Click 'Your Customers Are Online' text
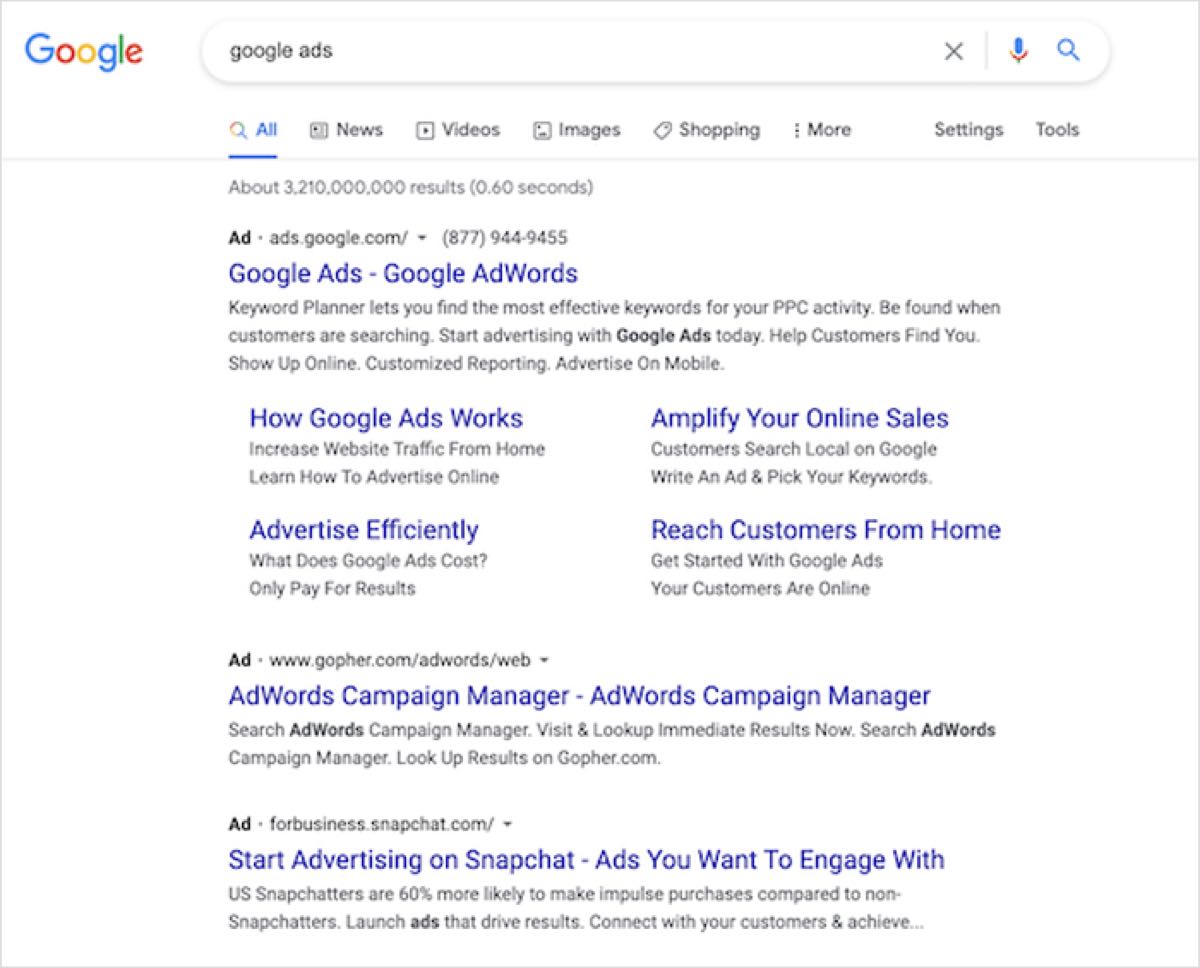 tap(760, 588)
